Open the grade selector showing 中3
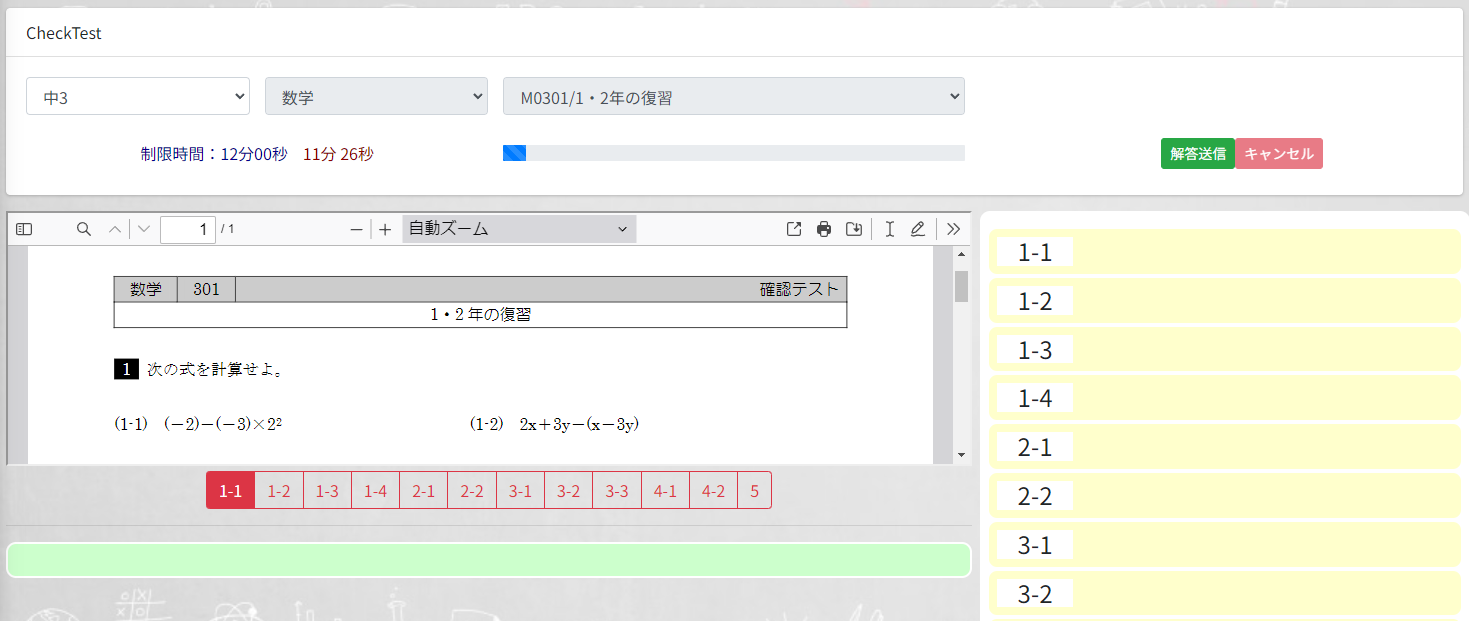 tap(137, 96)
